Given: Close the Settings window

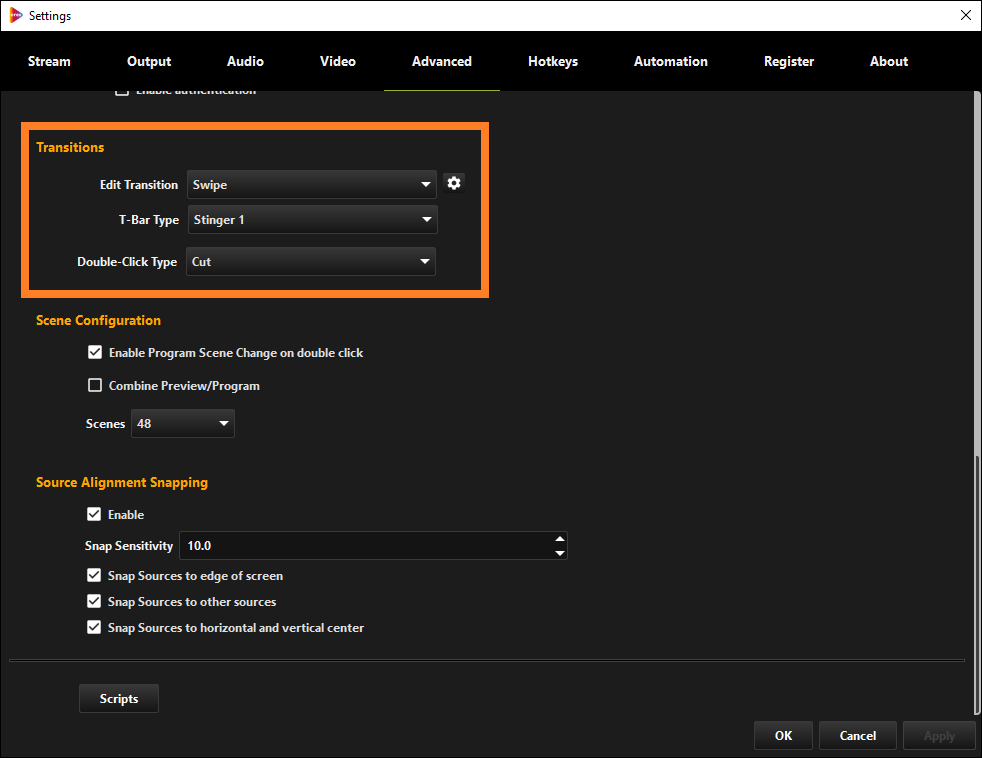Looking at the screenshot, I should (x=964, y=16).
